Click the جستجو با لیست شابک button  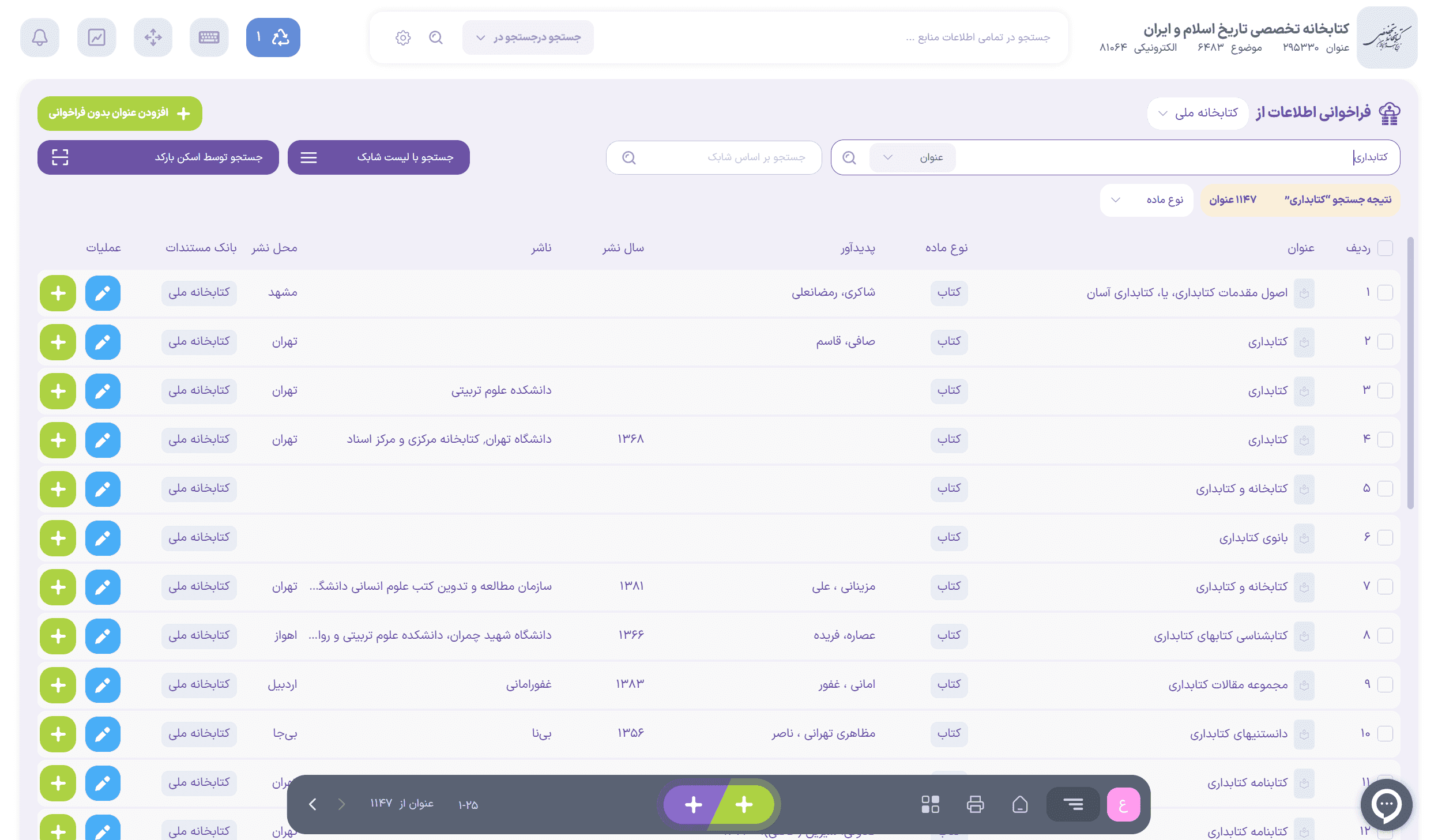coord(378,157)
